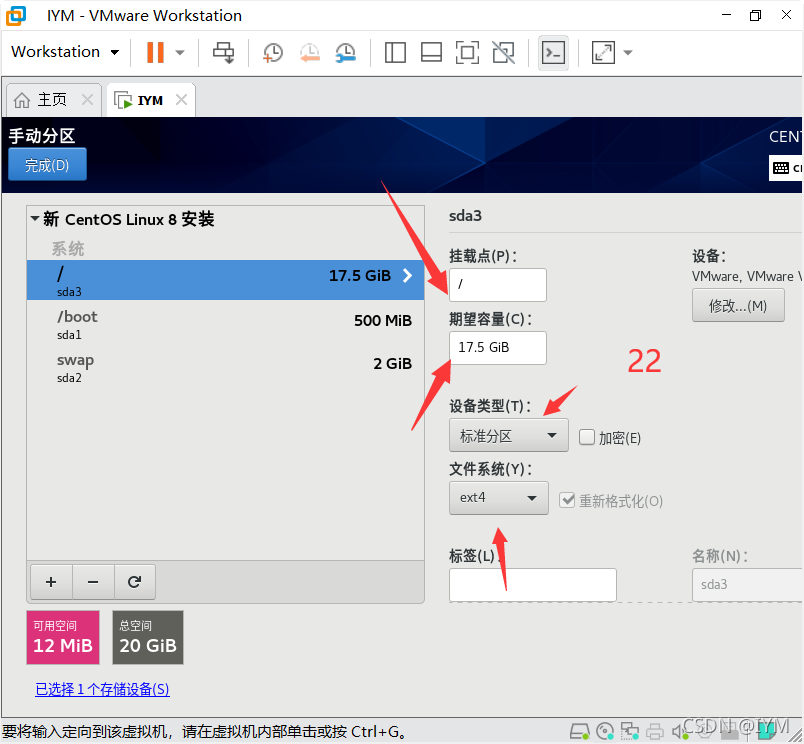Switch to the 主页 tab
Screen dimensions: 804x744
[52, 99]
